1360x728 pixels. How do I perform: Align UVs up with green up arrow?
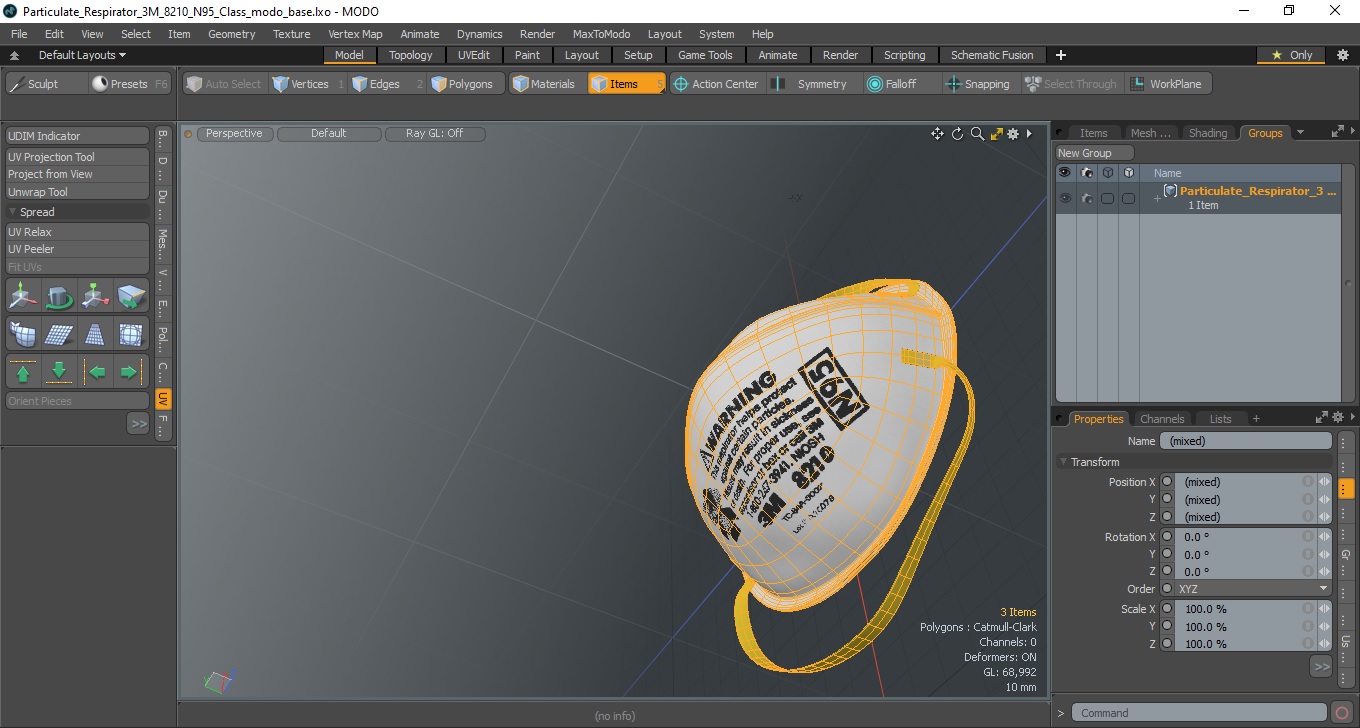click(x=23, y=371)
